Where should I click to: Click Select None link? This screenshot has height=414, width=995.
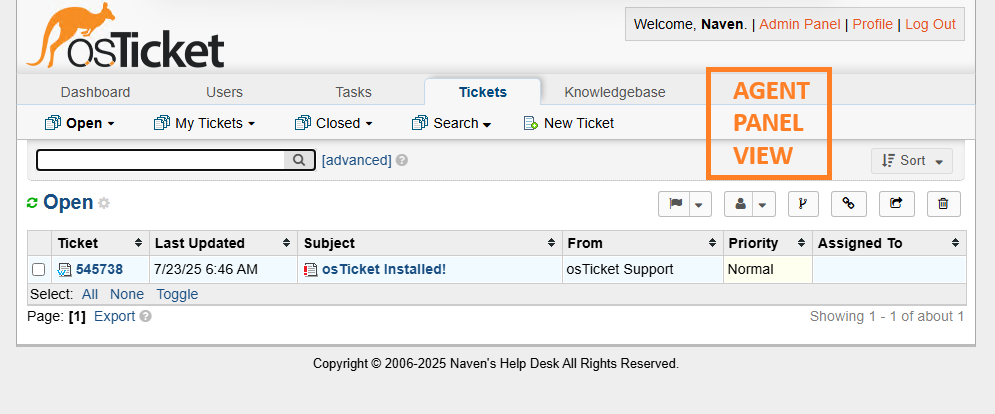(x=127, y=294)
